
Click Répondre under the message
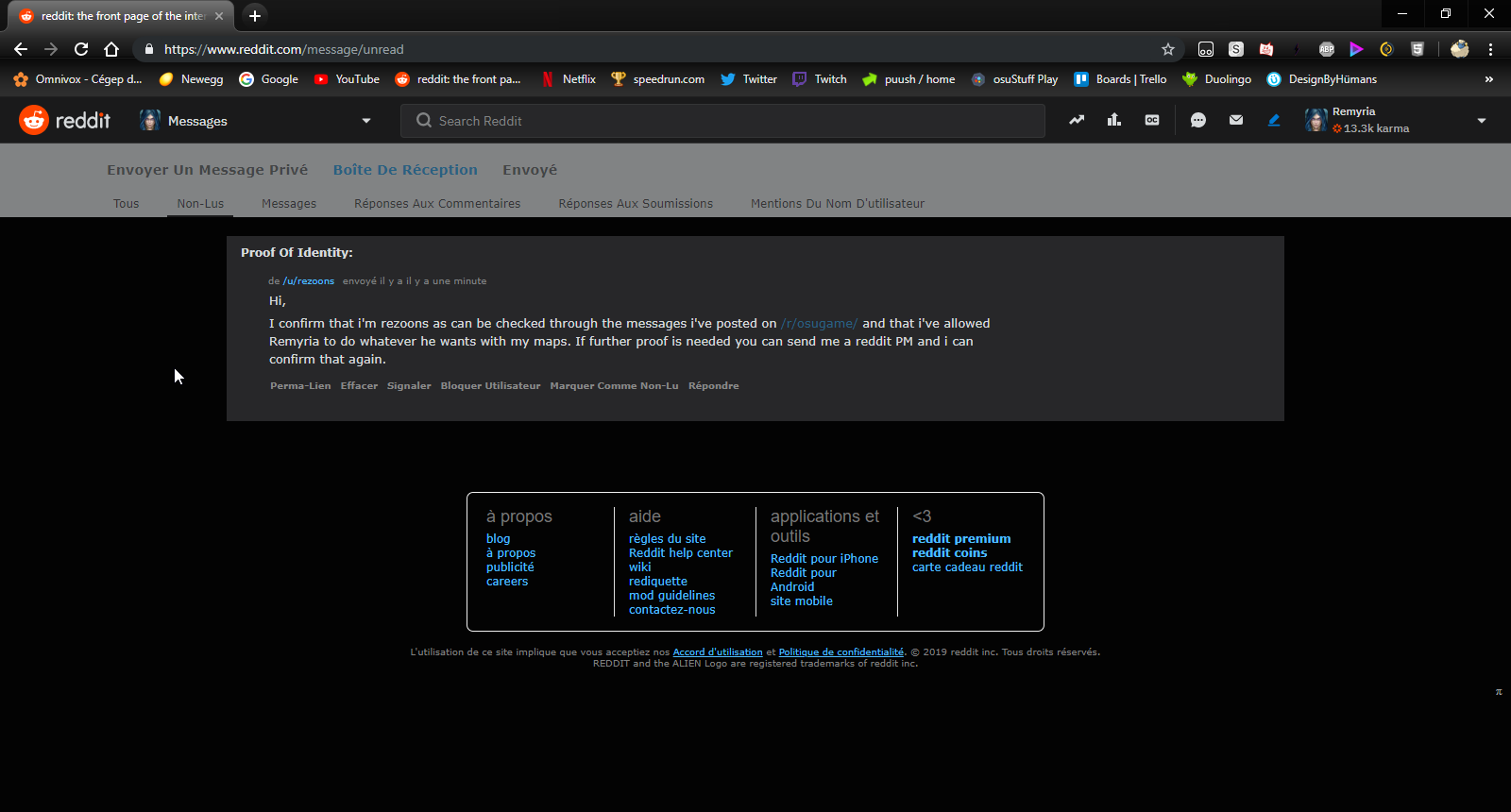(713, 386)
